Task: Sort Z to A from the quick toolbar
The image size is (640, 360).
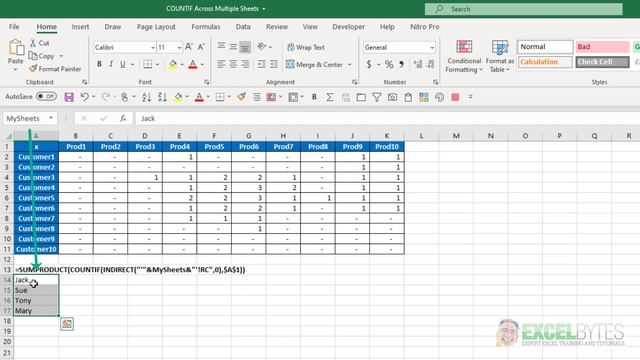Action: [x=162, y=97]
